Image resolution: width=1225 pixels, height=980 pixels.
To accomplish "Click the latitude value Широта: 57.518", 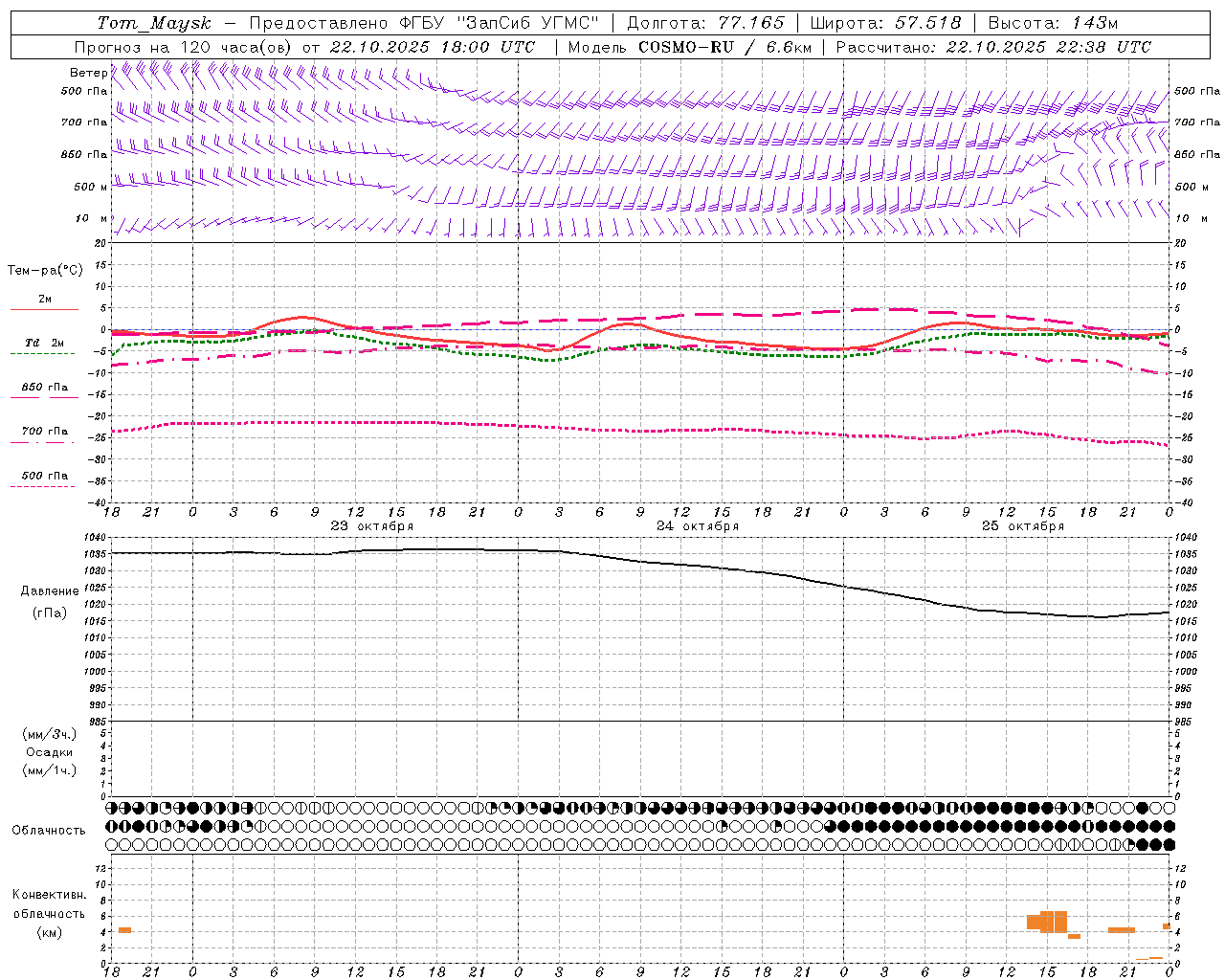I will pos(885,23).
